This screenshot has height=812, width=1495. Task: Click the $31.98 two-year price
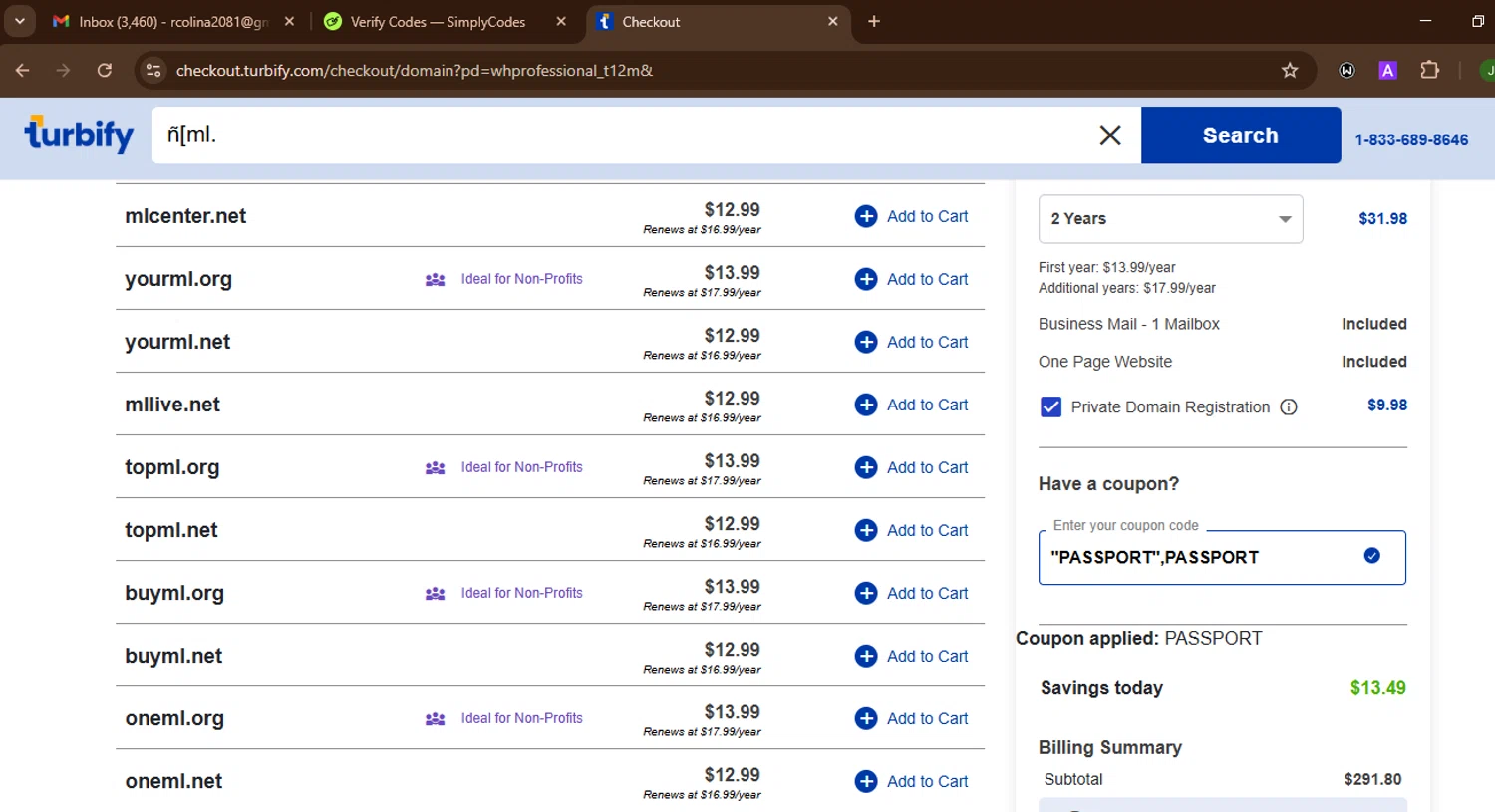point(1382,219)
